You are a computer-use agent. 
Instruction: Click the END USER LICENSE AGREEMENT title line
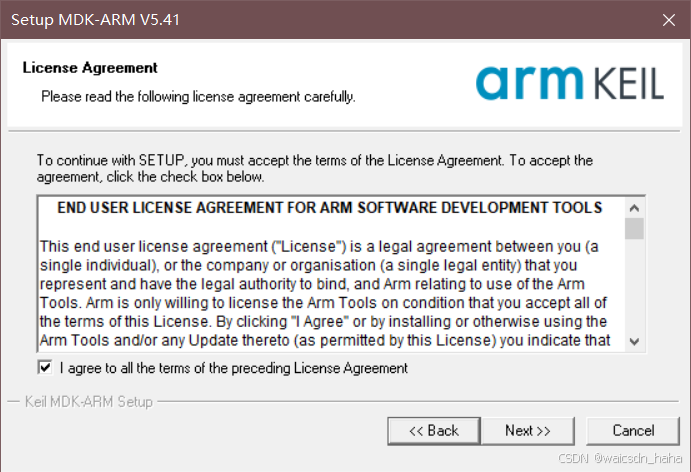point(330,208)
